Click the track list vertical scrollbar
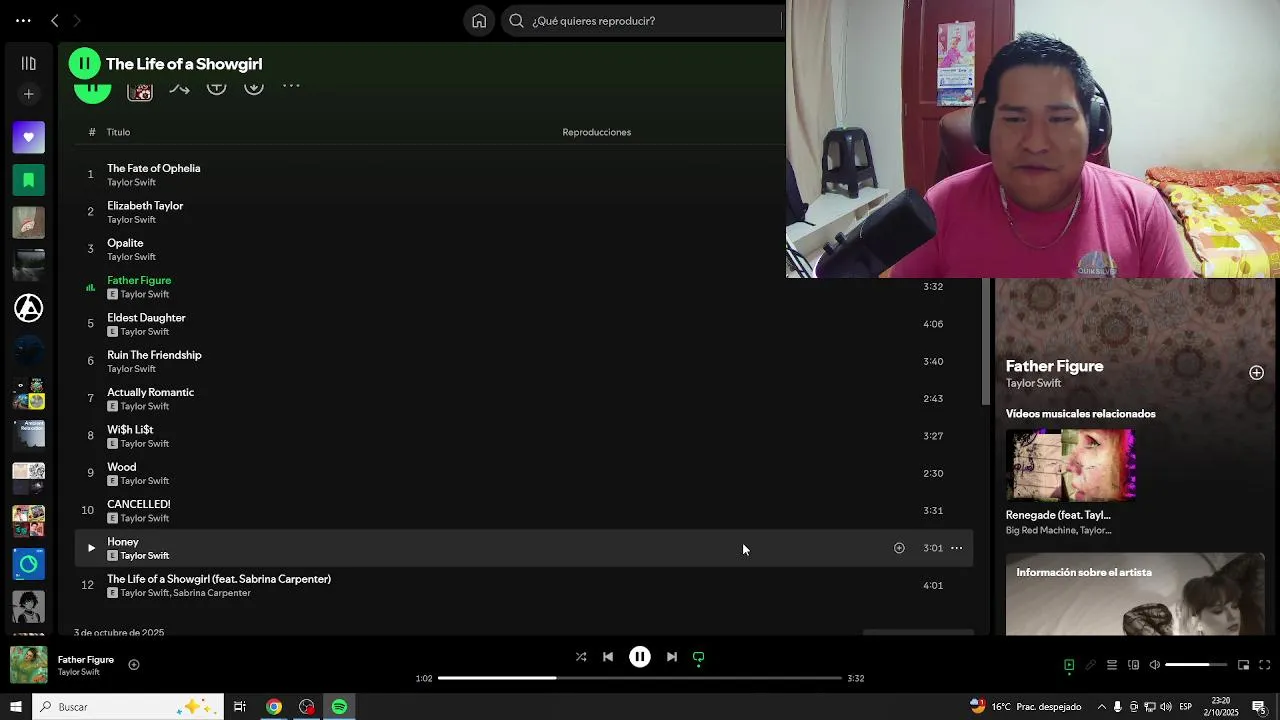 pos(987,340)
